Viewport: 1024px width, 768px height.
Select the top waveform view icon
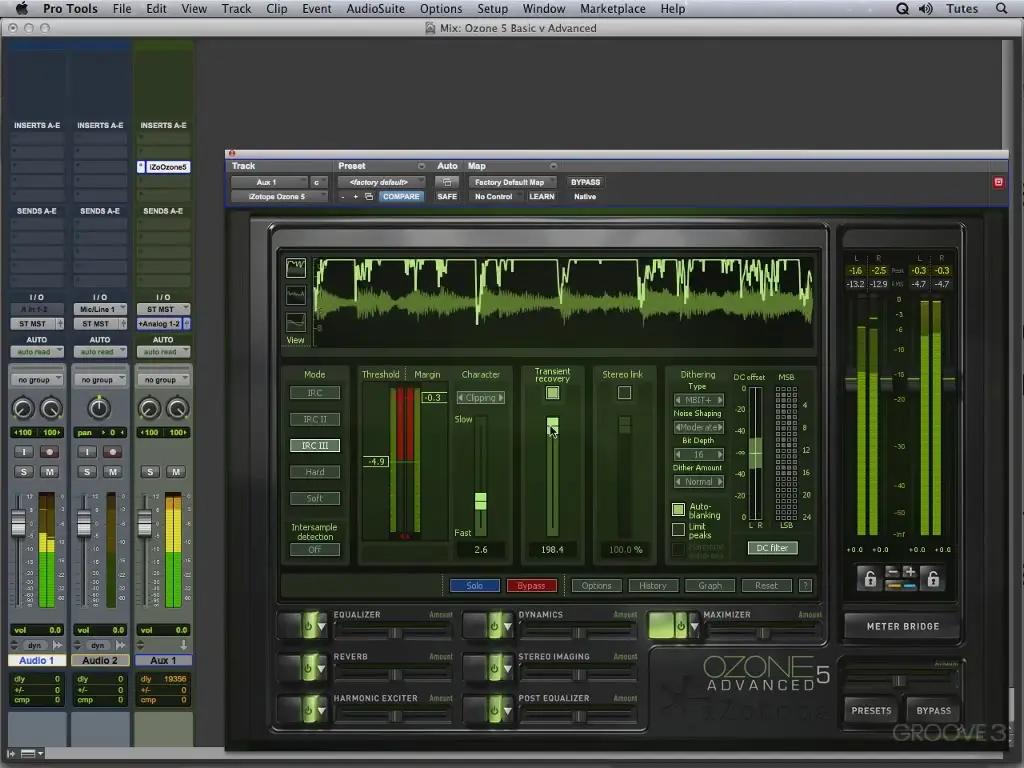point(296,267)
